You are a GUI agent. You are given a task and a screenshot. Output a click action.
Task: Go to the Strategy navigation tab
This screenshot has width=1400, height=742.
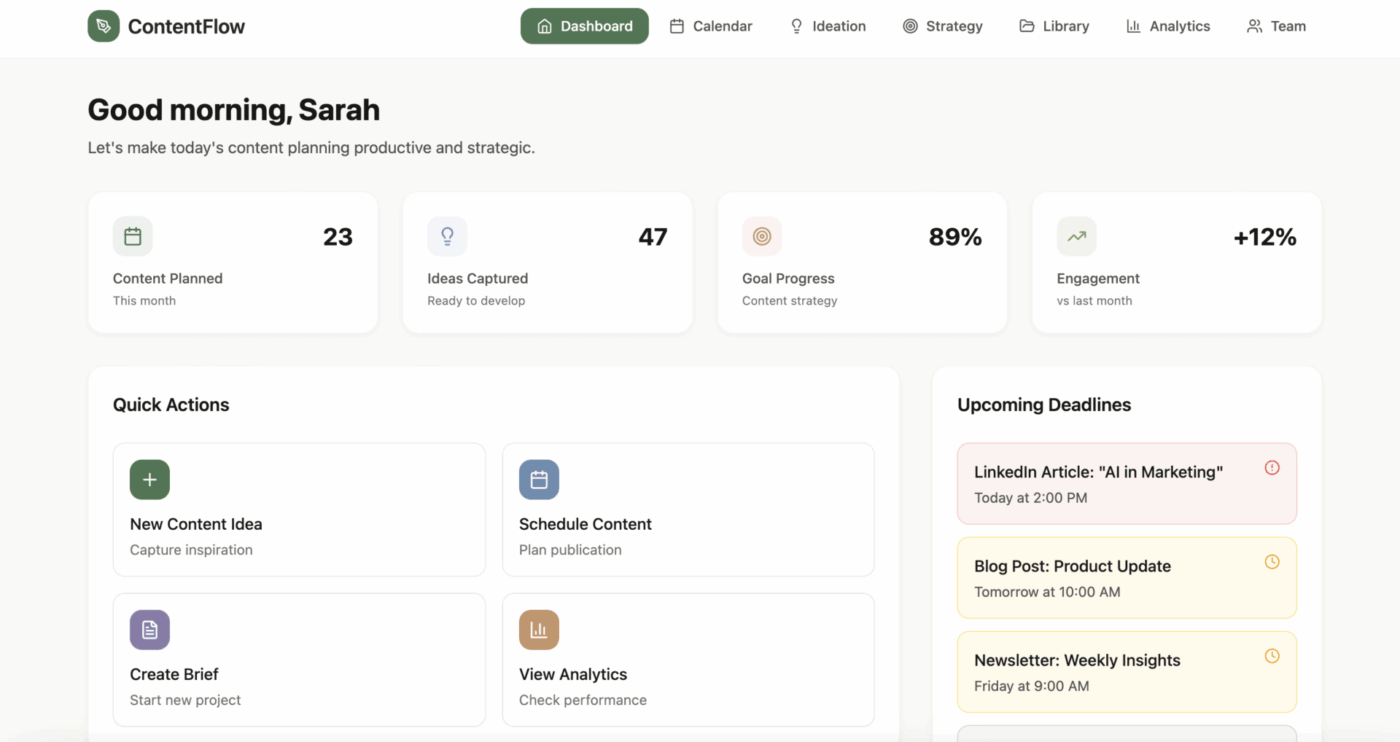coord(943,26)
